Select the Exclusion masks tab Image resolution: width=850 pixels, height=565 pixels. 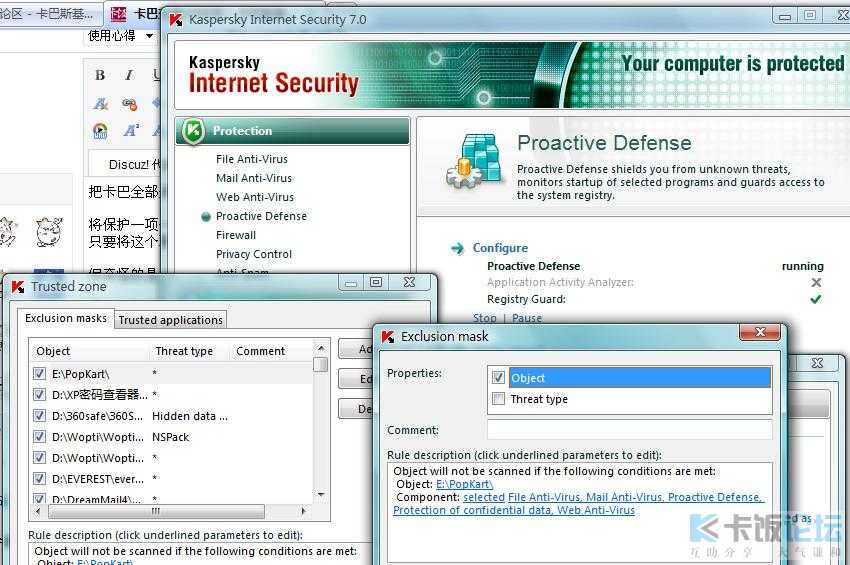[x=66, y=318]
